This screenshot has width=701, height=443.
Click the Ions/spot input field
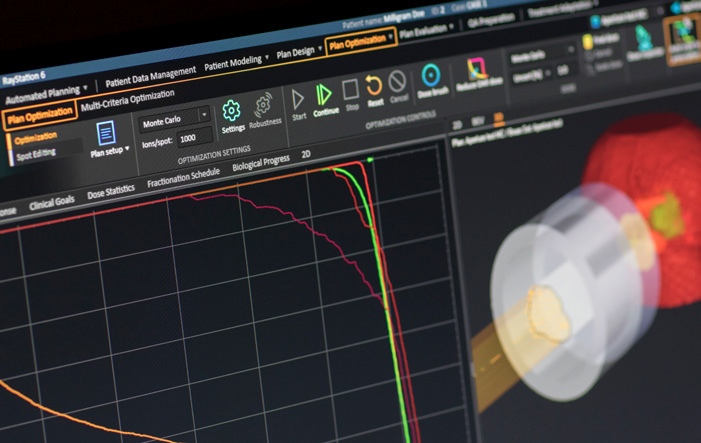tap(193, 138)
